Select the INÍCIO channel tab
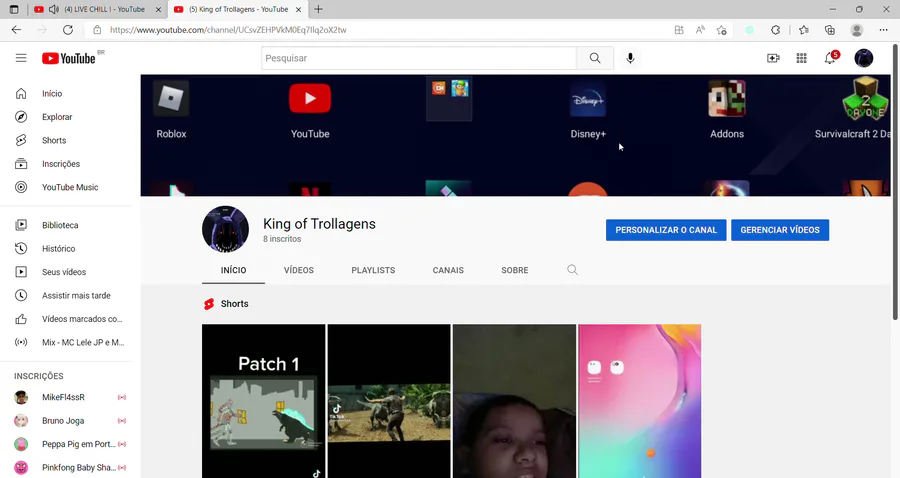Image resolution: width=900 pixels, height=478 pixels. tap(234, 270)
